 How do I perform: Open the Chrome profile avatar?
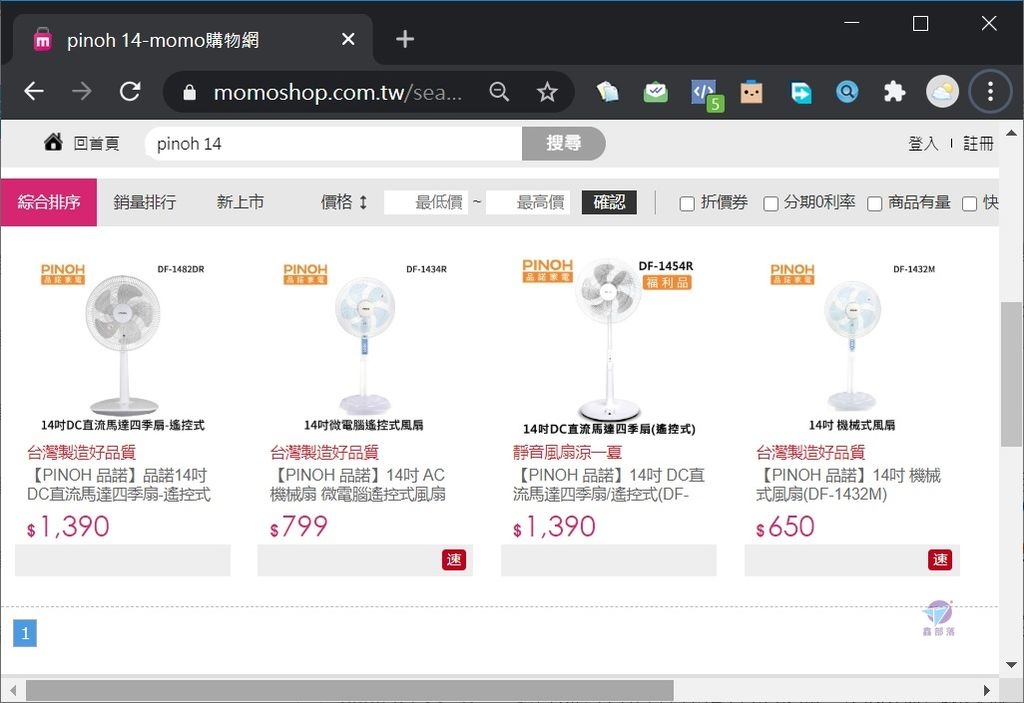(x=942, y=91)
